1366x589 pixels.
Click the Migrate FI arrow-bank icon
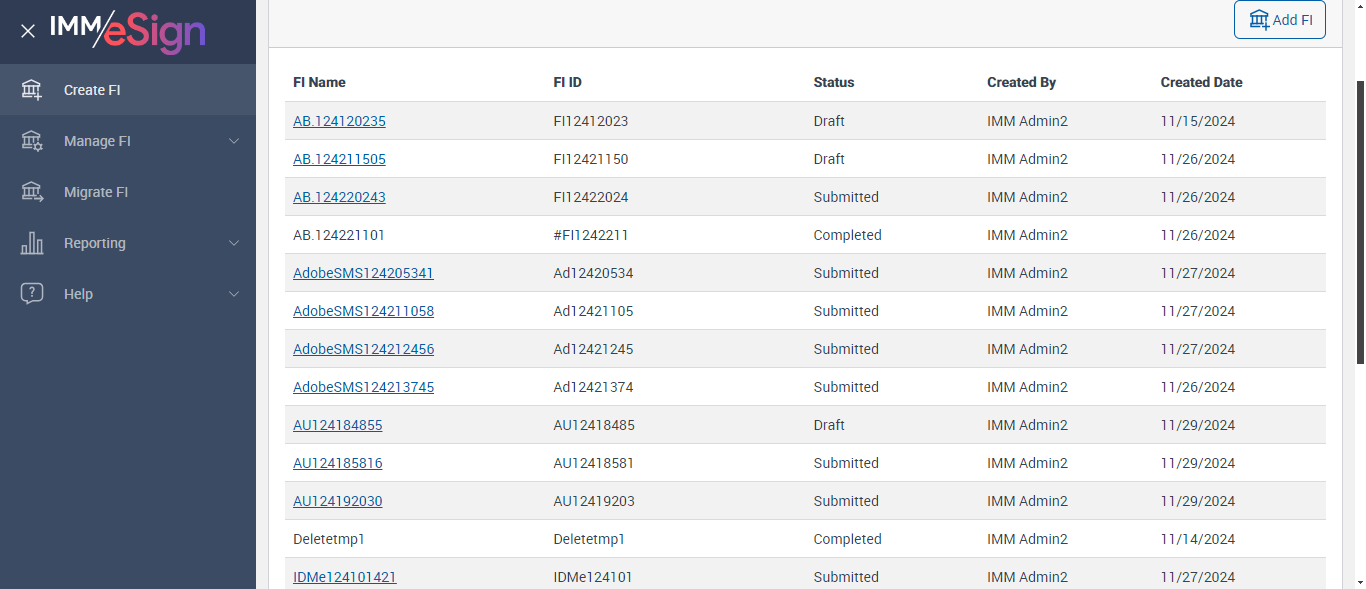tap(32, 192)
